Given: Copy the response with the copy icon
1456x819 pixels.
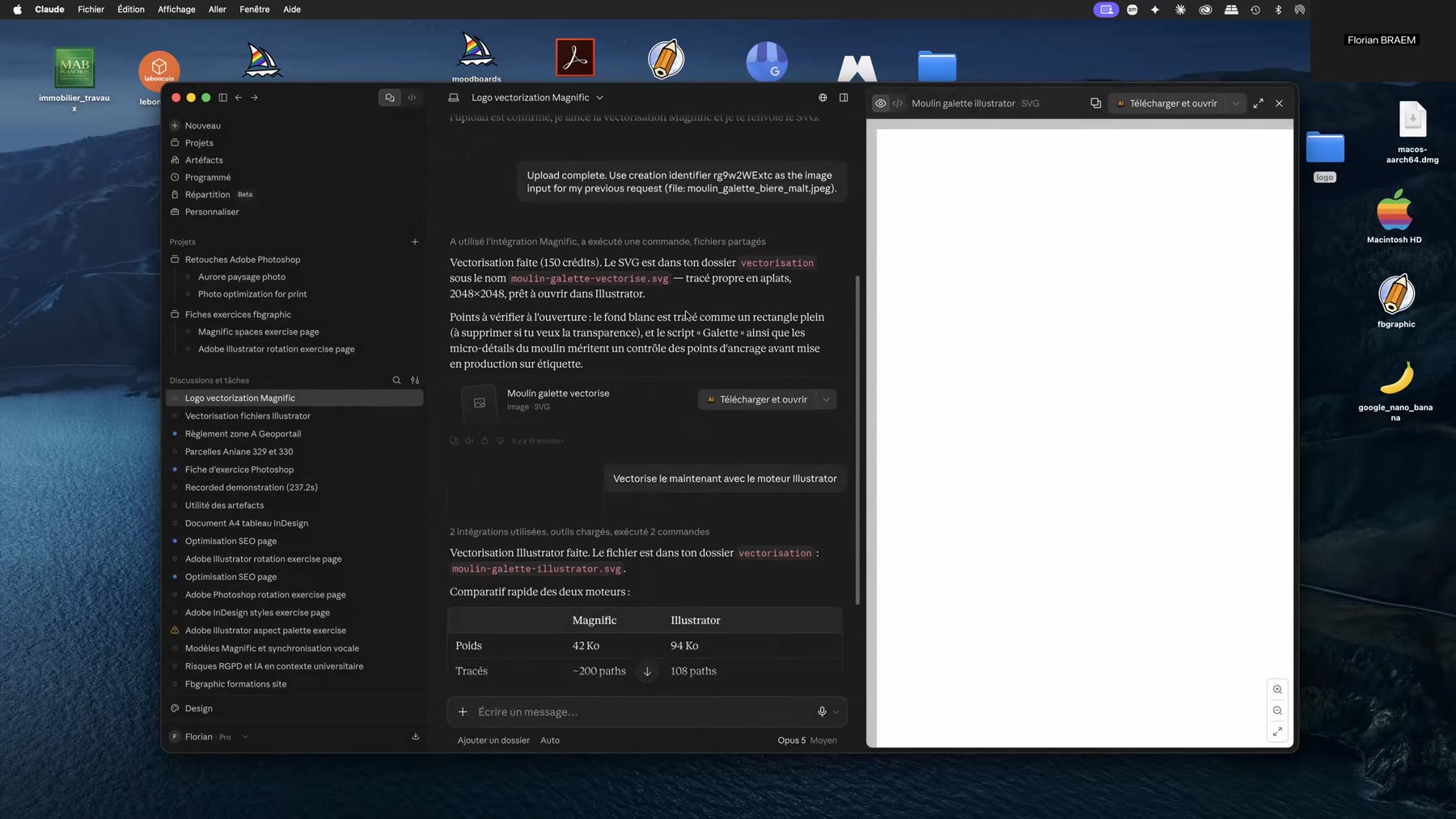Looking at the screenshot, I should pos(454,441).
